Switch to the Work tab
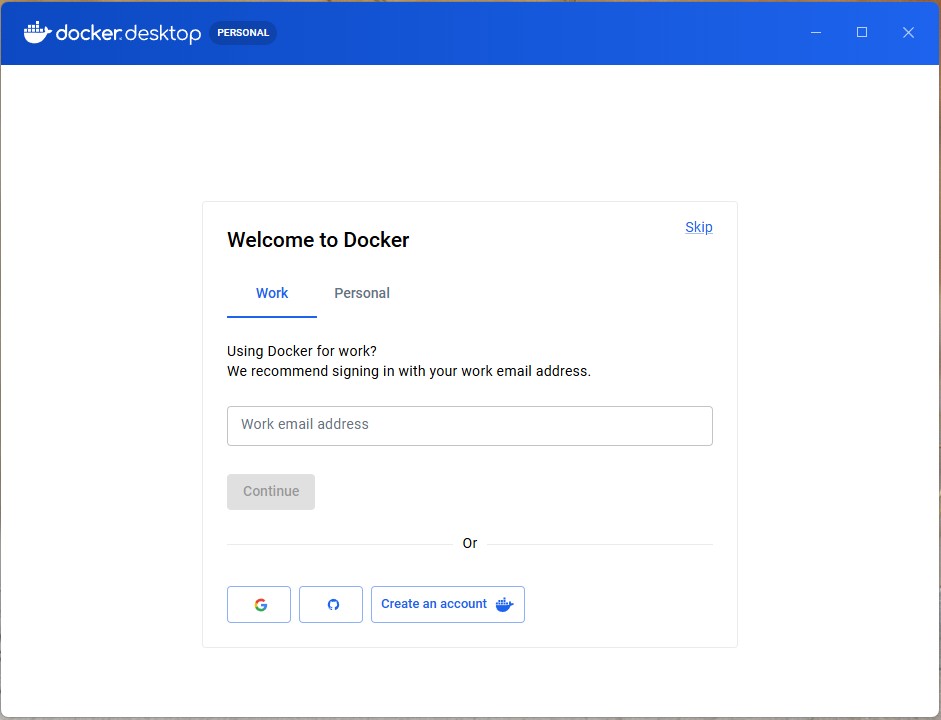The width and height of the screenshot is (941, 720). (x=272, y=293)
